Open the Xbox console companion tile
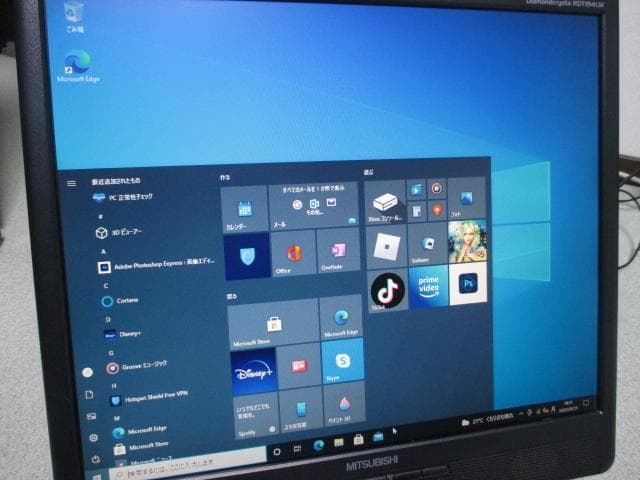The height and width of the screenshot is (480, 640). point(385,202)
